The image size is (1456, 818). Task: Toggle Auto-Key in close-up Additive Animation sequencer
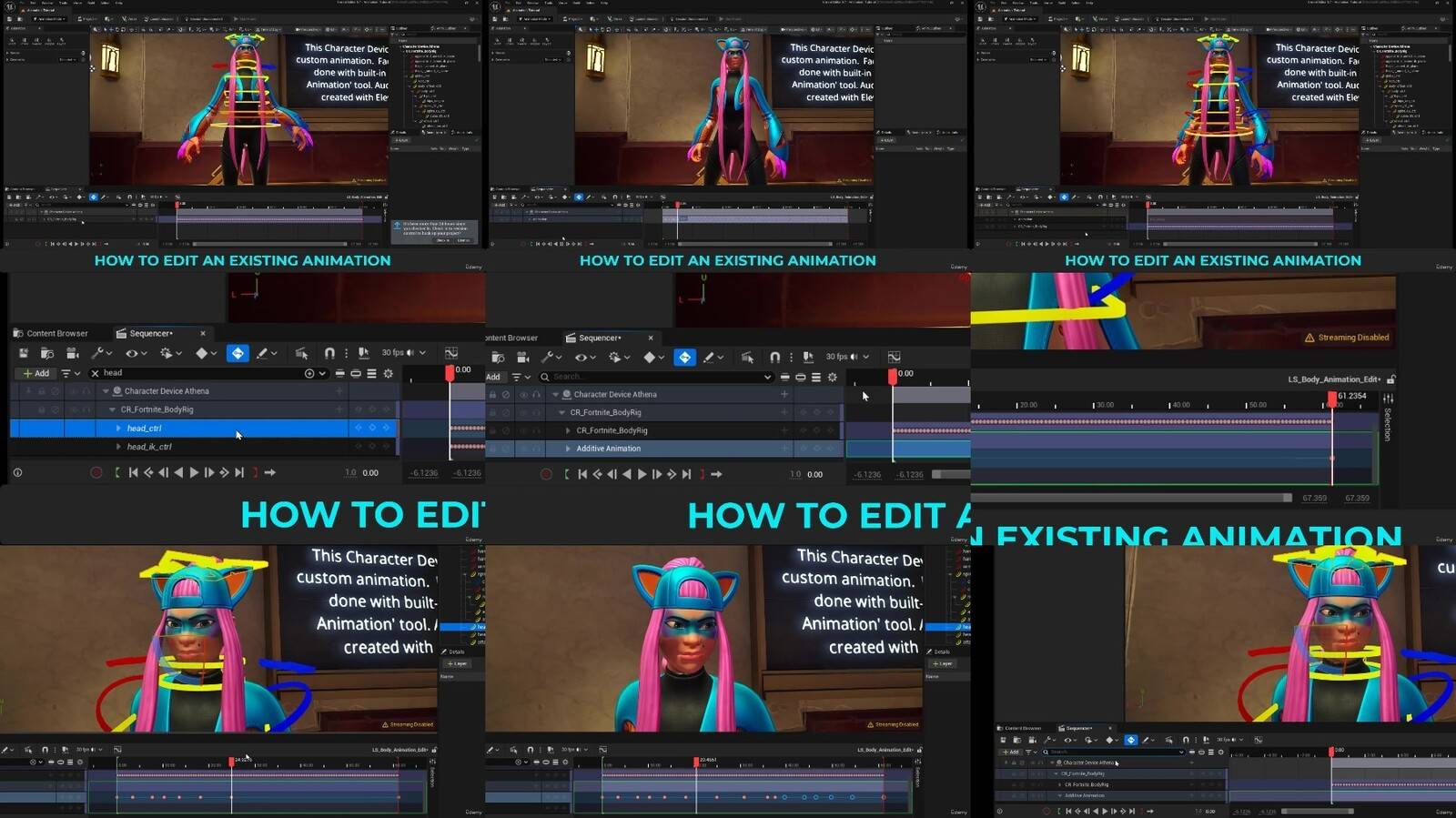[685, 358]
